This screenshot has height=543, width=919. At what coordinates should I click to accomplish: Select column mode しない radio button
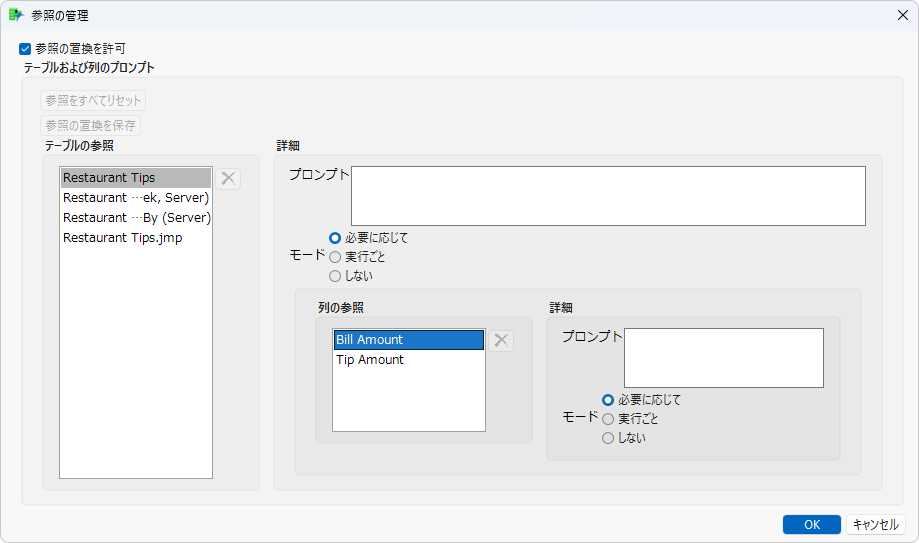click(608, 438)
